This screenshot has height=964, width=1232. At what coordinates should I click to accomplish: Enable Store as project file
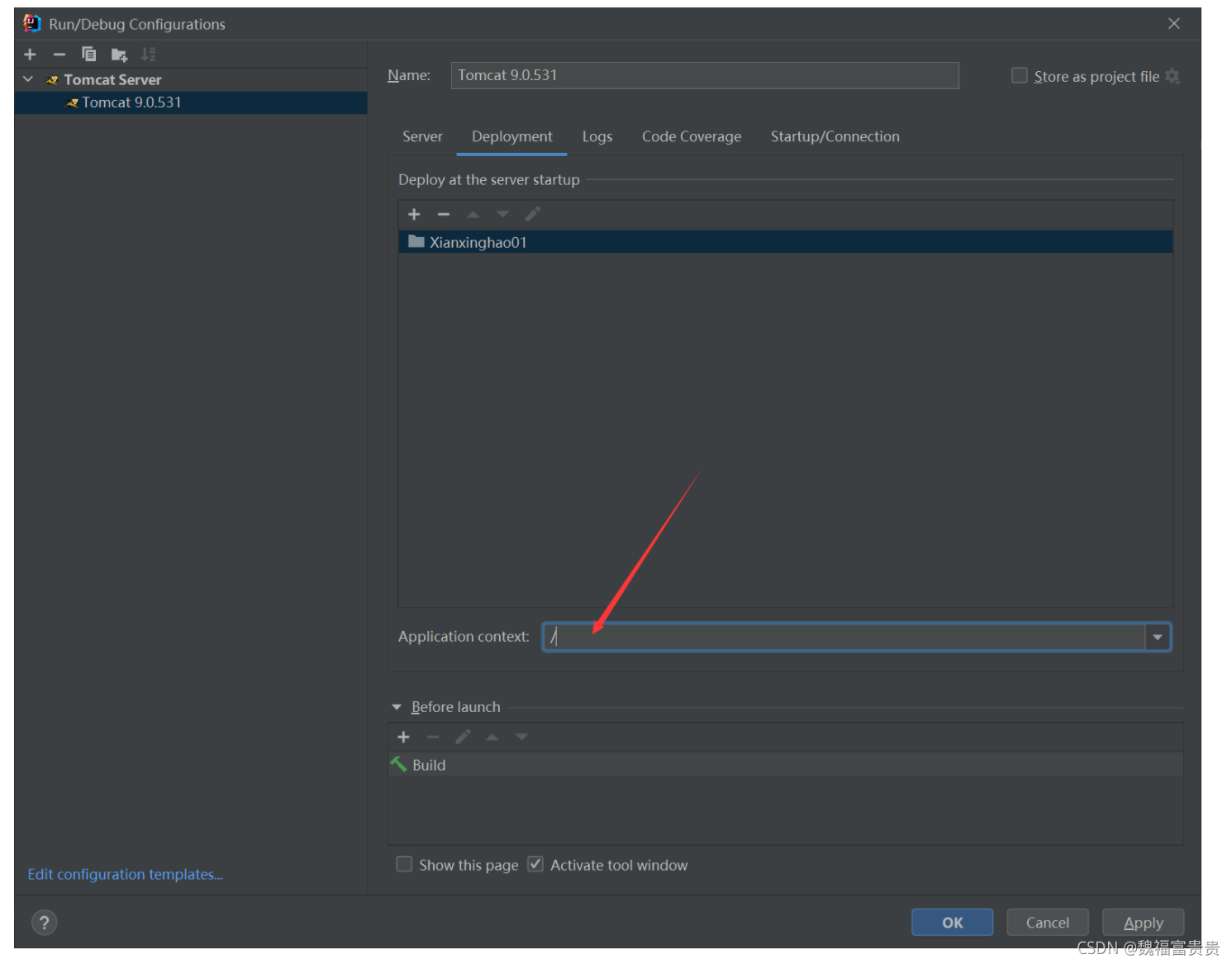[1020, 76]
